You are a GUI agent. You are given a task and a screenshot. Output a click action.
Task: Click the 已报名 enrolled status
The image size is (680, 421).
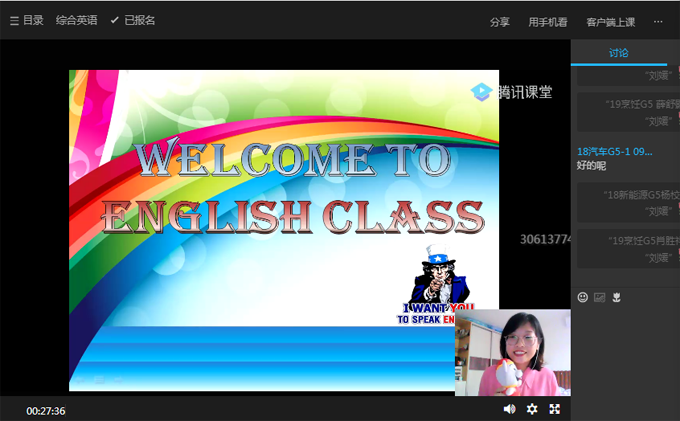click(133, 20)
